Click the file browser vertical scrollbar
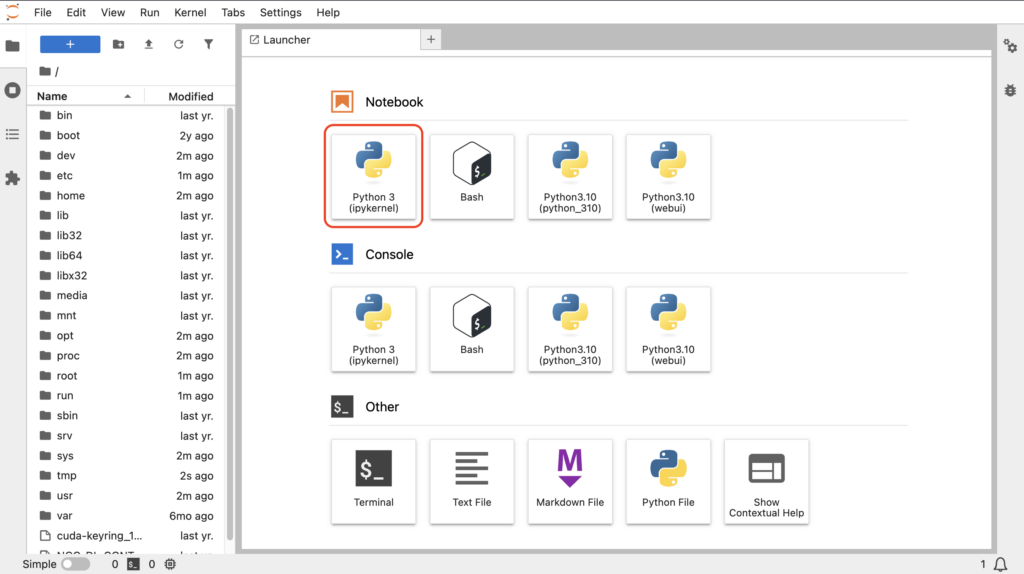Image resolution: width=1024 pixels, height=574 pixels. (x=230, y=323)
